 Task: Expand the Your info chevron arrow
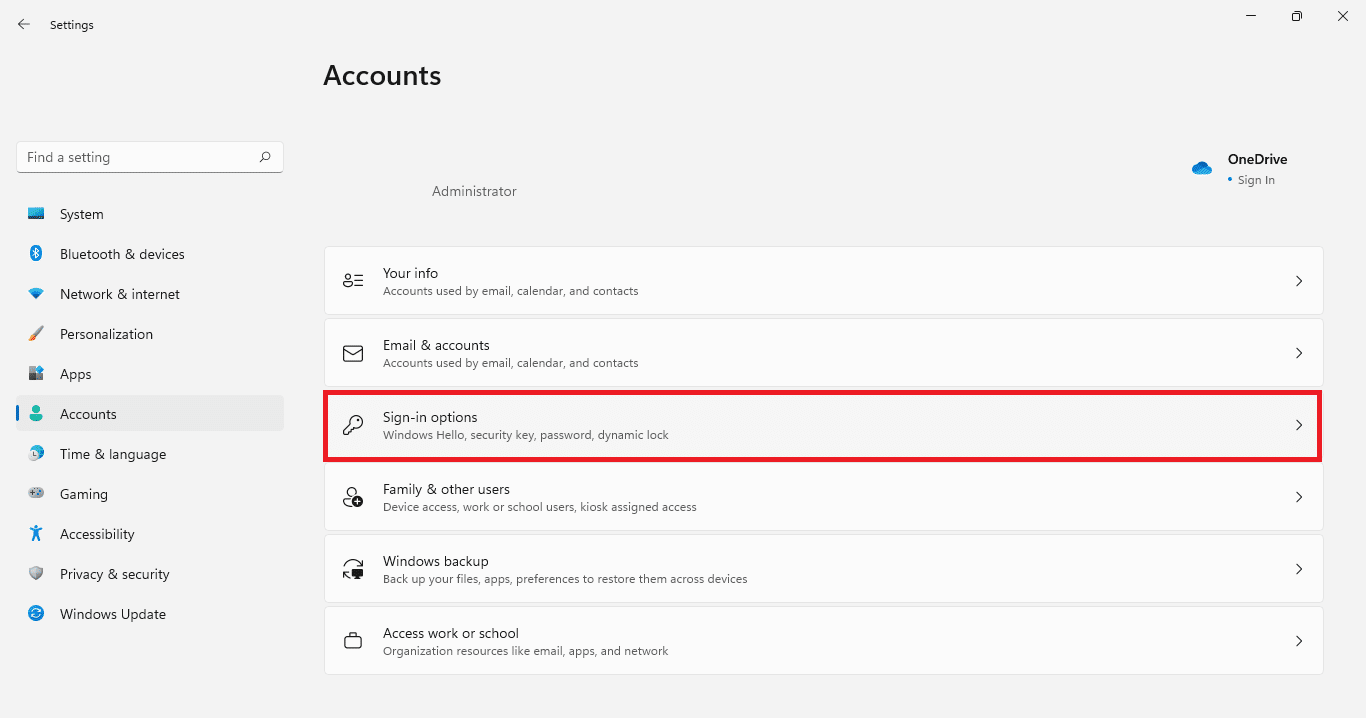point(1299,281)
